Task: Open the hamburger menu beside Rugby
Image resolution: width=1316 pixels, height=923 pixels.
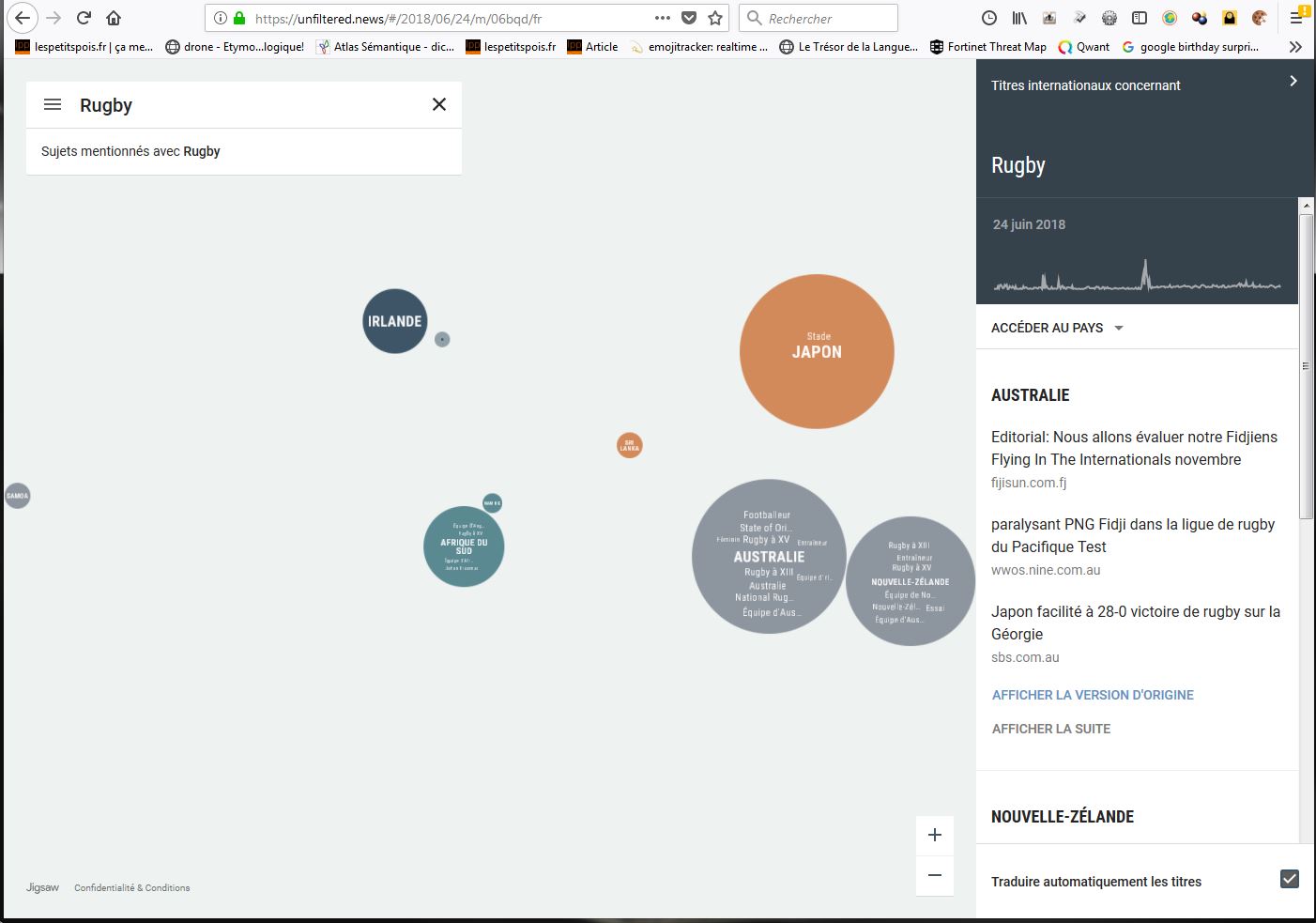Action: [x=53, y=105]
